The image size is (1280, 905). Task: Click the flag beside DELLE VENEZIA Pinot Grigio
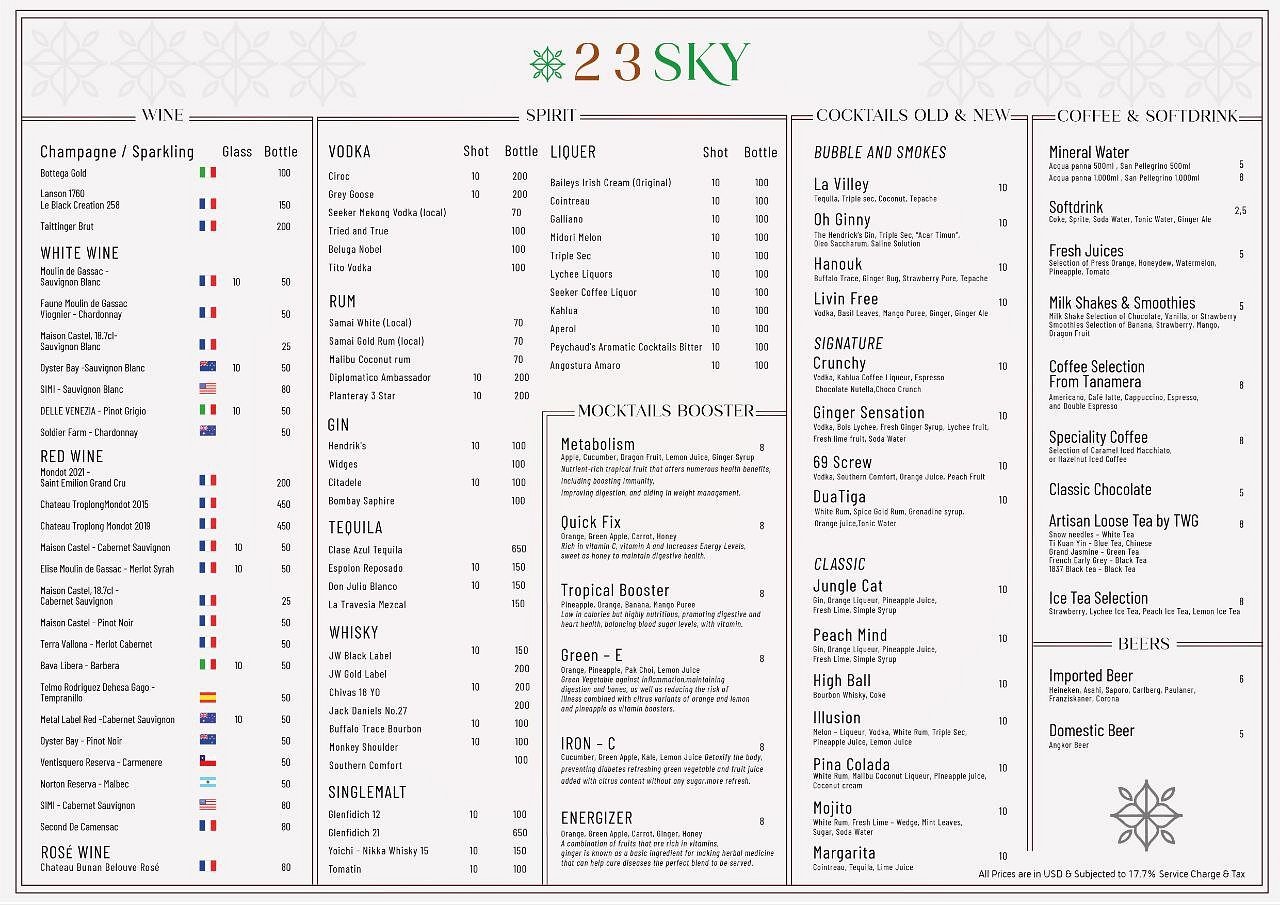207,410
